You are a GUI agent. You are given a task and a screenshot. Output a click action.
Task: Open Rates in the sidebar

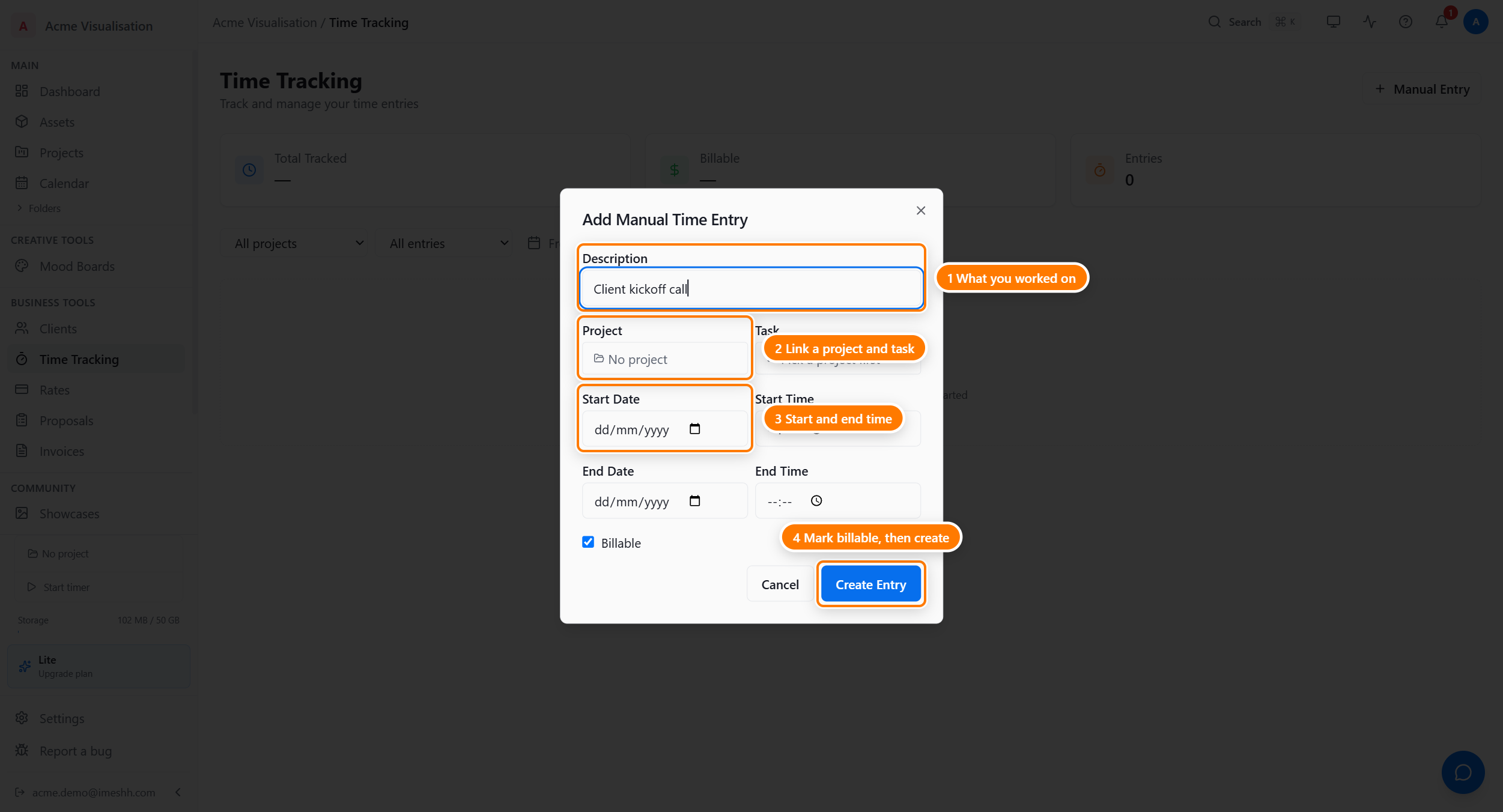point(98,390)
